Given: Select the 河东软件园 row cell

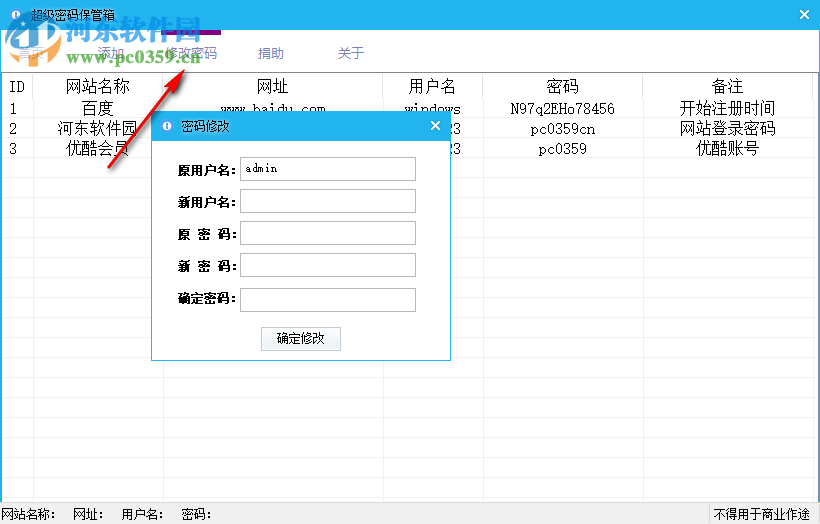Looking at the screenshot, I should [98, 128].
